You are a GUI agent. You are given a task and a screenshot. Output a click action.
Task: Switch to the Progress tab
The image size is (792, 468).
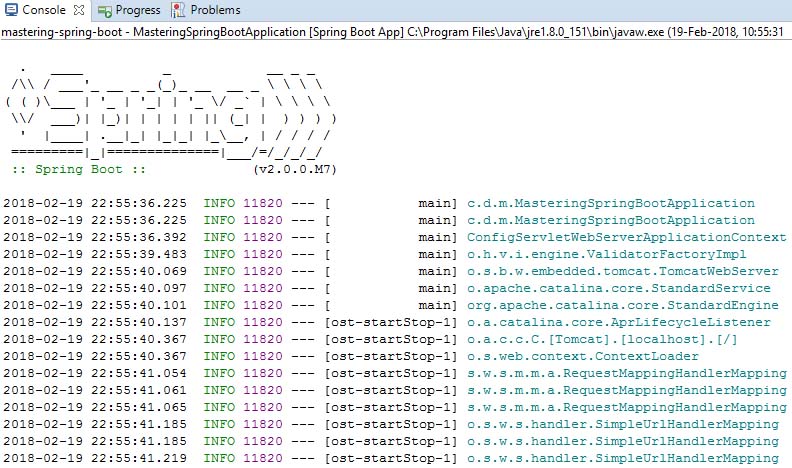(x=137, y=10)
